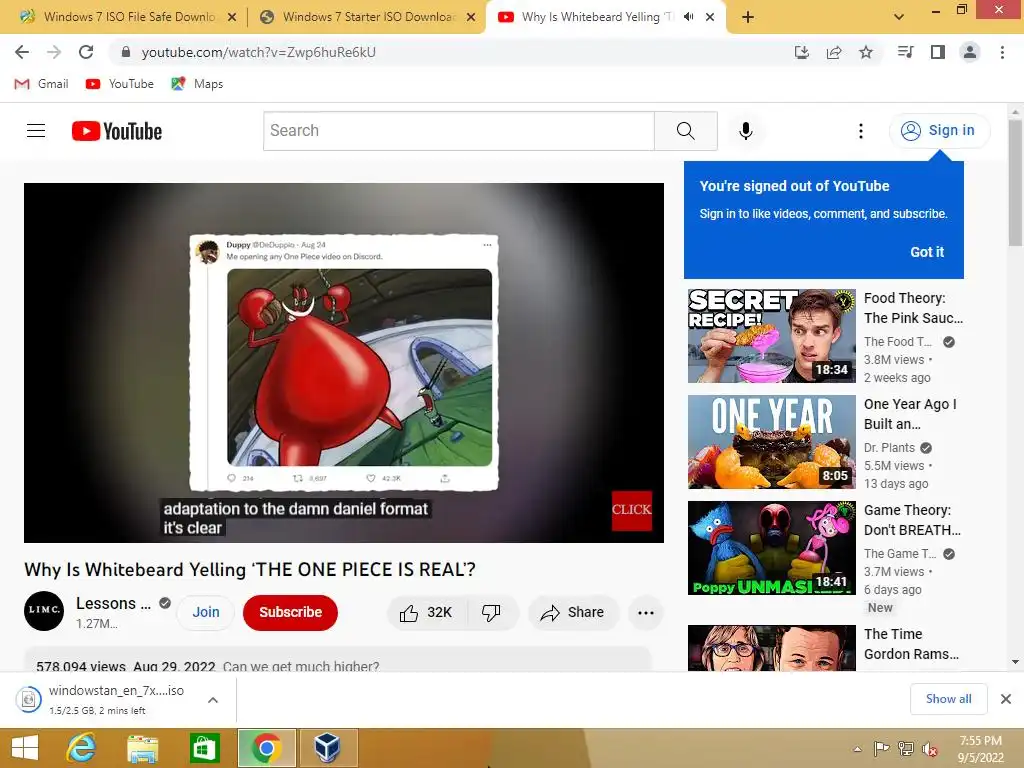Subscribe to the Lessons channel
This screenshot has width=1024, height=768.
click(291, 613)
